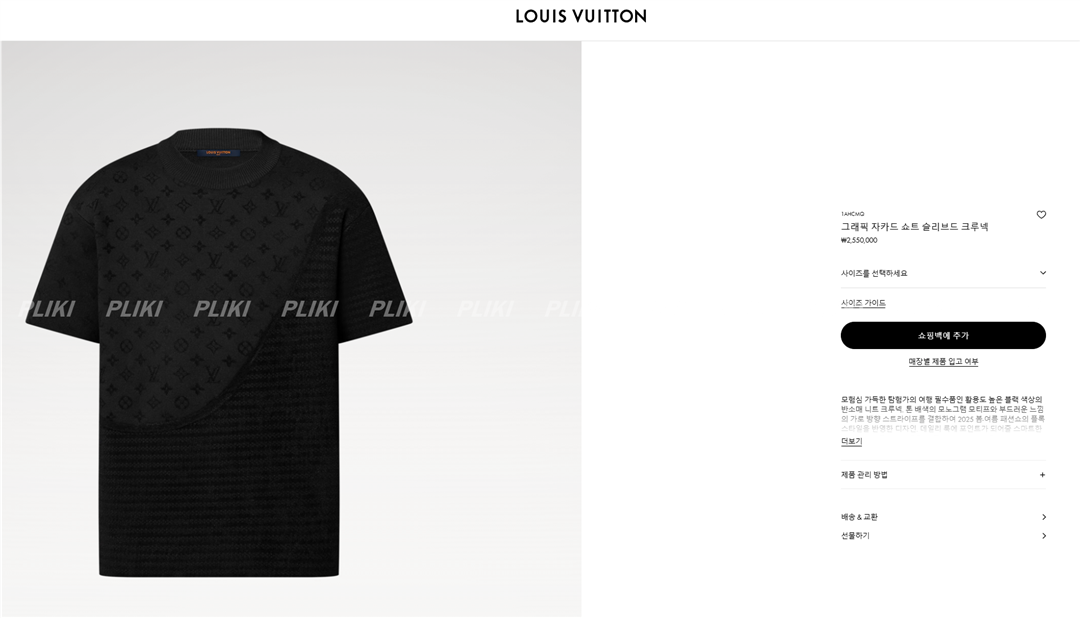The height and width of the screenshot is (618, 1080).
Task: Click the product description paragraph text
Action: (x=943, y=413)
